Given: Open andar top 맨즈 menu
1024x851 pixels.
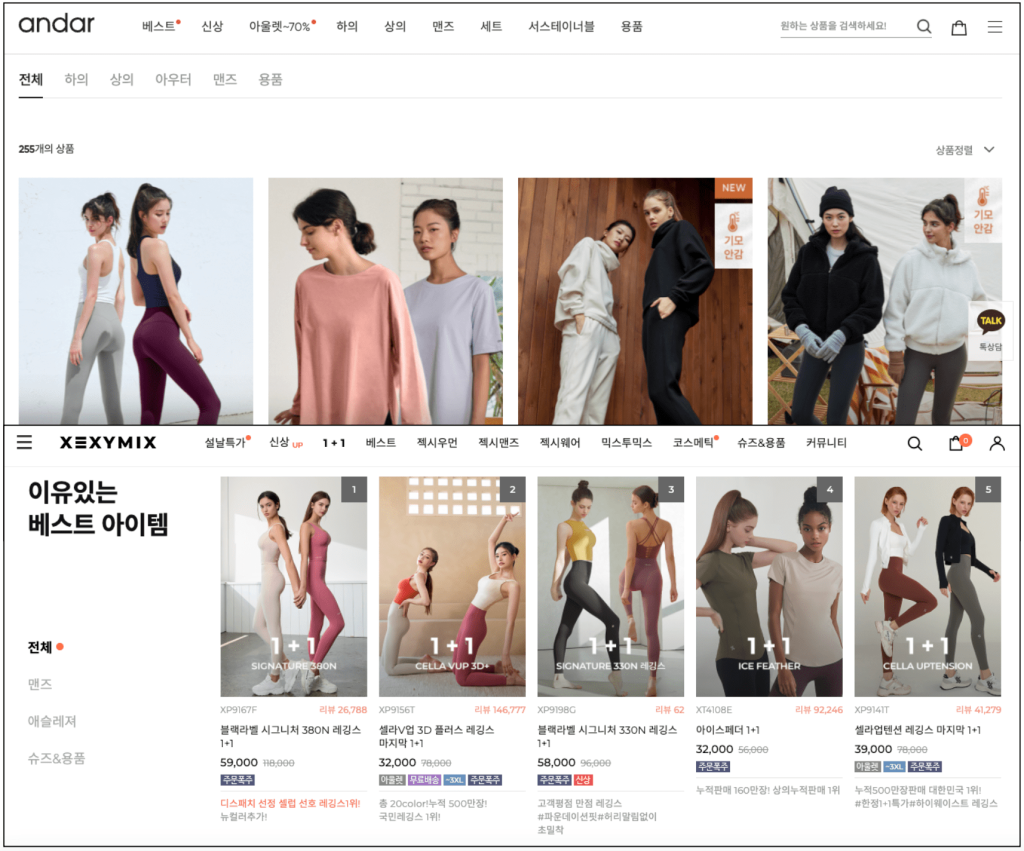Looking at the screenshot, I should tap(443, 26).
